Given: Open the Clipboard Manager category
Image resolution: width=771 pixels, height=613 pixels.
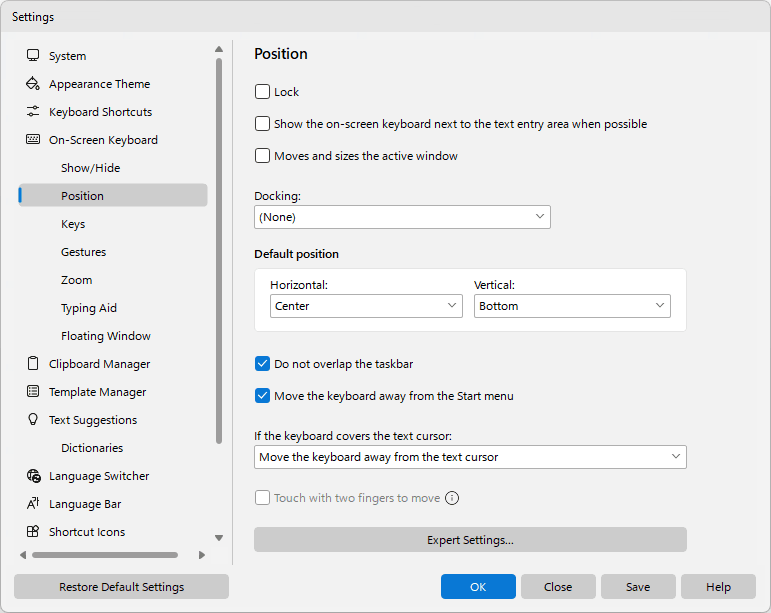Looking at the screenshot, I should click(99, 364).
